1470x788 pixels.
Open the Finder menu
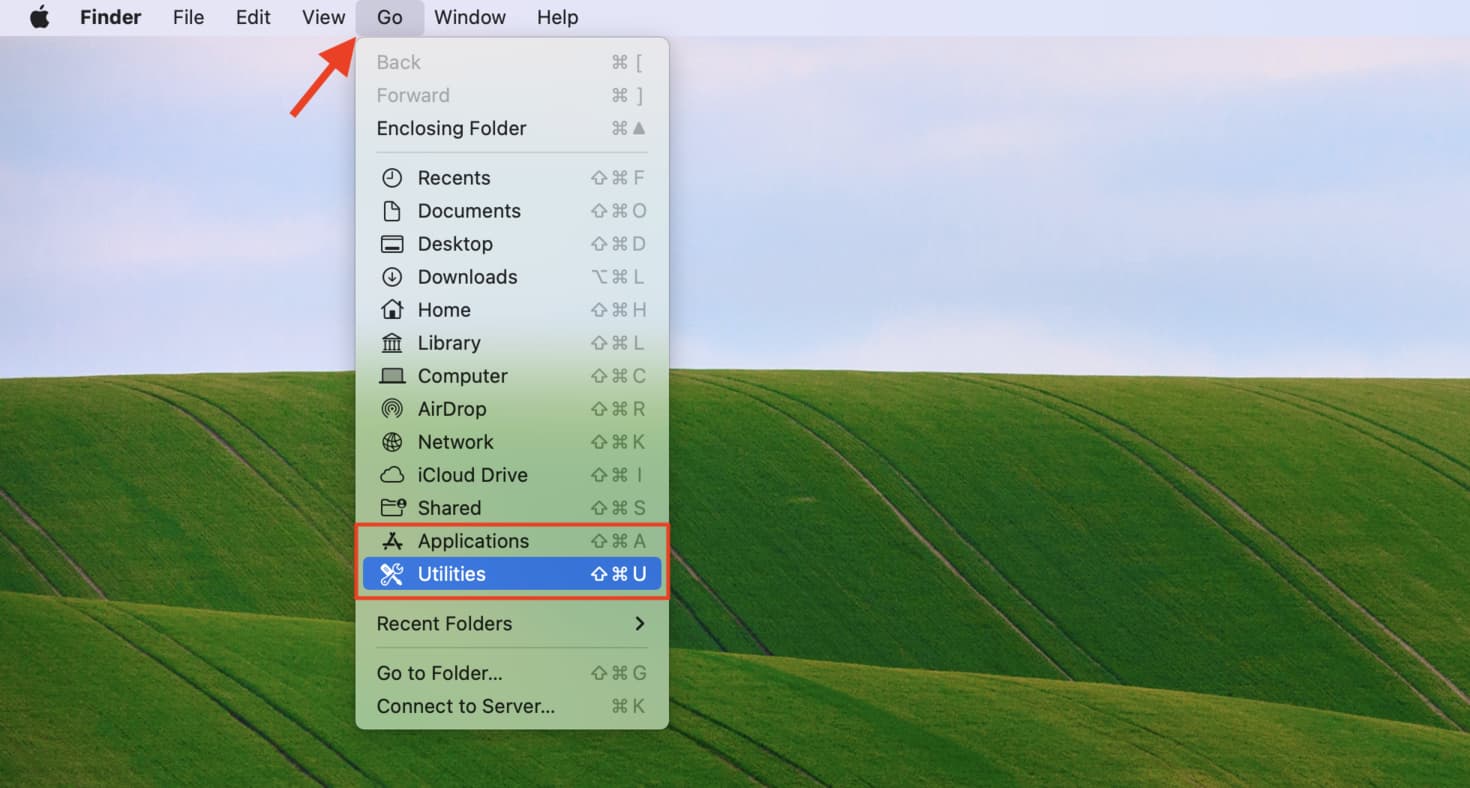coord(110,17)
